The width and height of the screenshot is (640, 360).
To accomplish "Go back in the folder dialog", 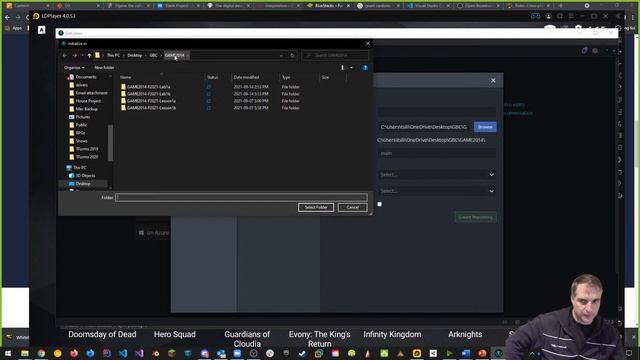I will (x=64, y=56).
